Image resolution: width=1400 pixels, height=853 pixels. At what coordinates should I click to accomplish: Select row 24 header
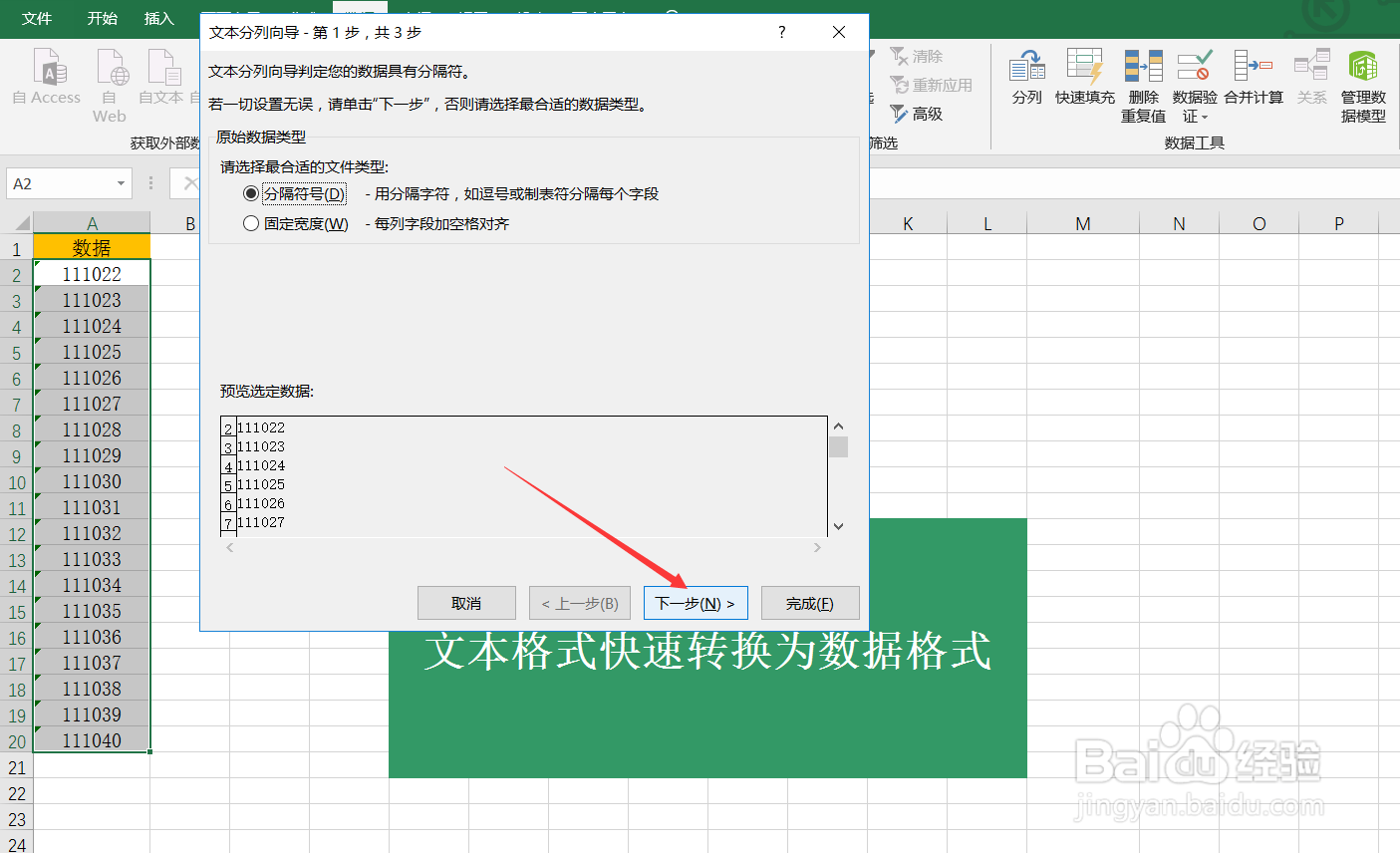(x=17, y=843)
